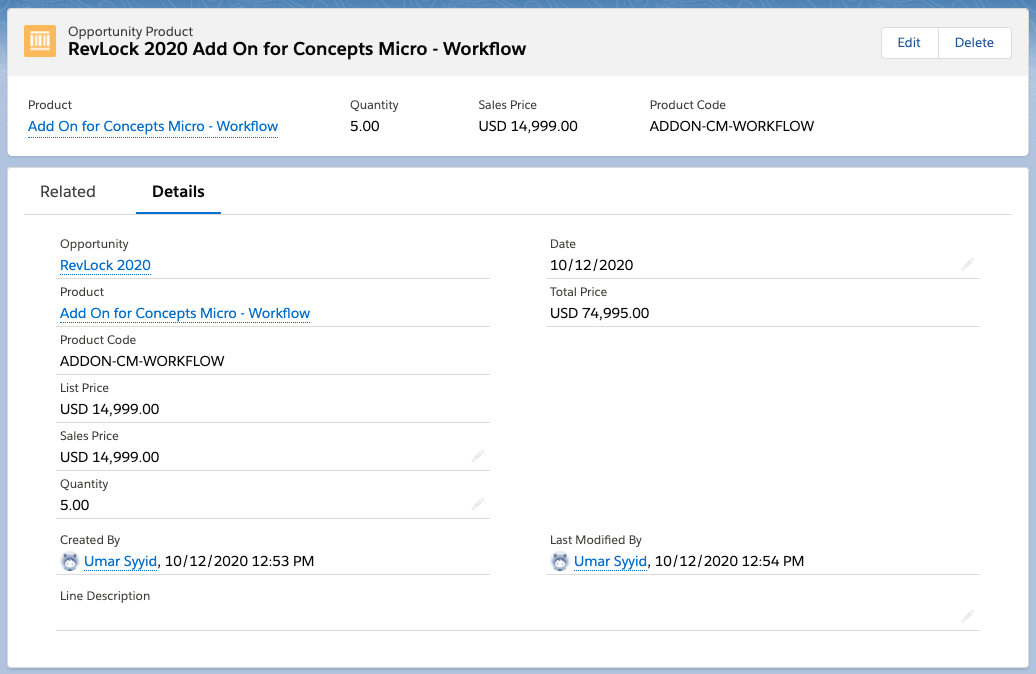Screen dimensions: 1036x674
Task: Click the record title heading text
Action: [296, 49]
